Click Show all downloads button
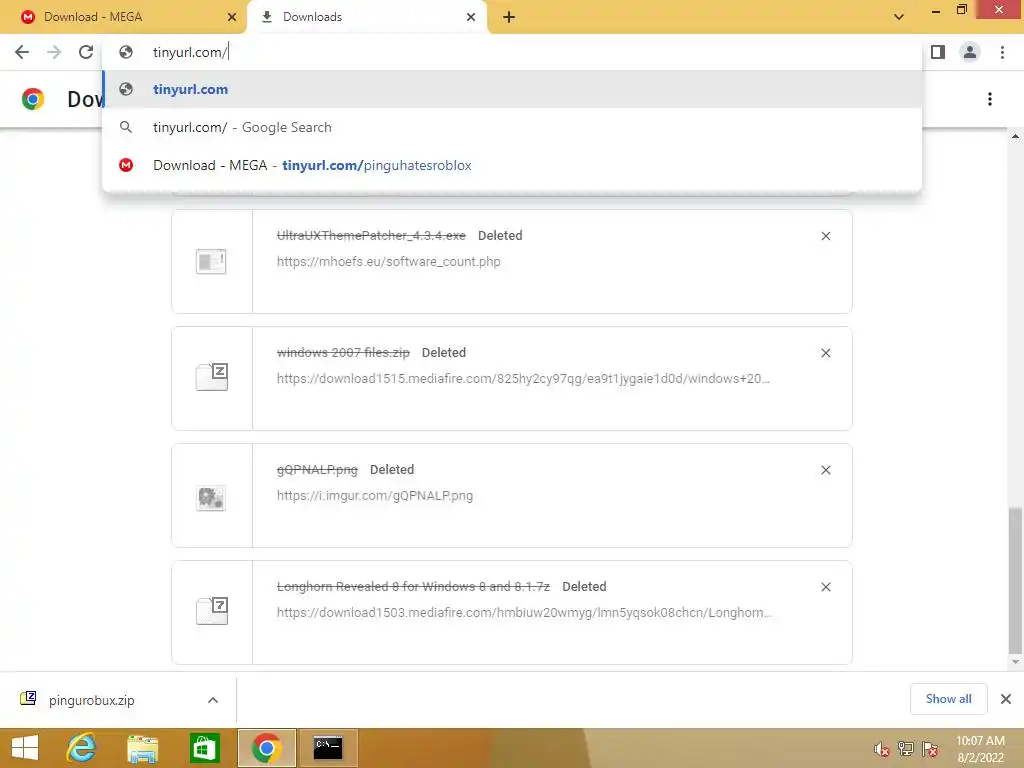This screenshot has width=1024, height=768. click(948, 699)
